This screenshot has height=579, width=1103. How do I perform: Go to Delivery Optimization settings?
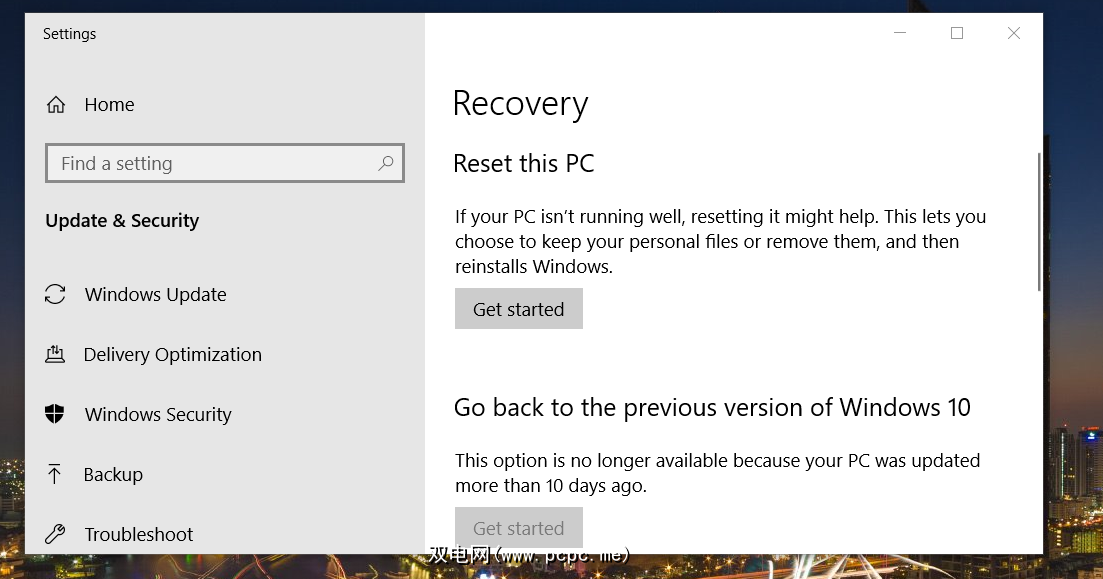[172, 355]
